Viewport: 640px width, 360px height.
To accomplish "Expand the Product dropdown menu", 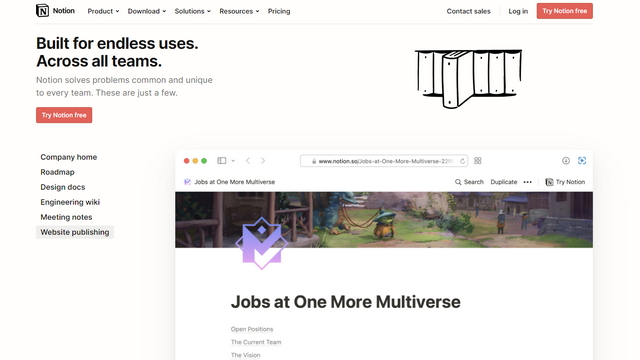I will coord(103,11).
